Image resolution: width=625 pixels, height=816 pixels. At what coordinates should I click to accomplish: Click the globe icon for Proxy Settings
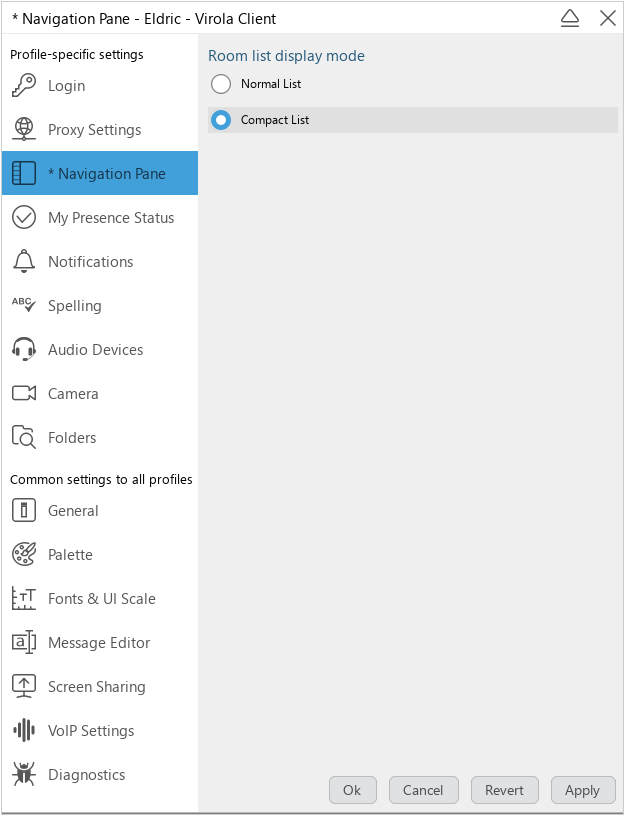point(24,130)
